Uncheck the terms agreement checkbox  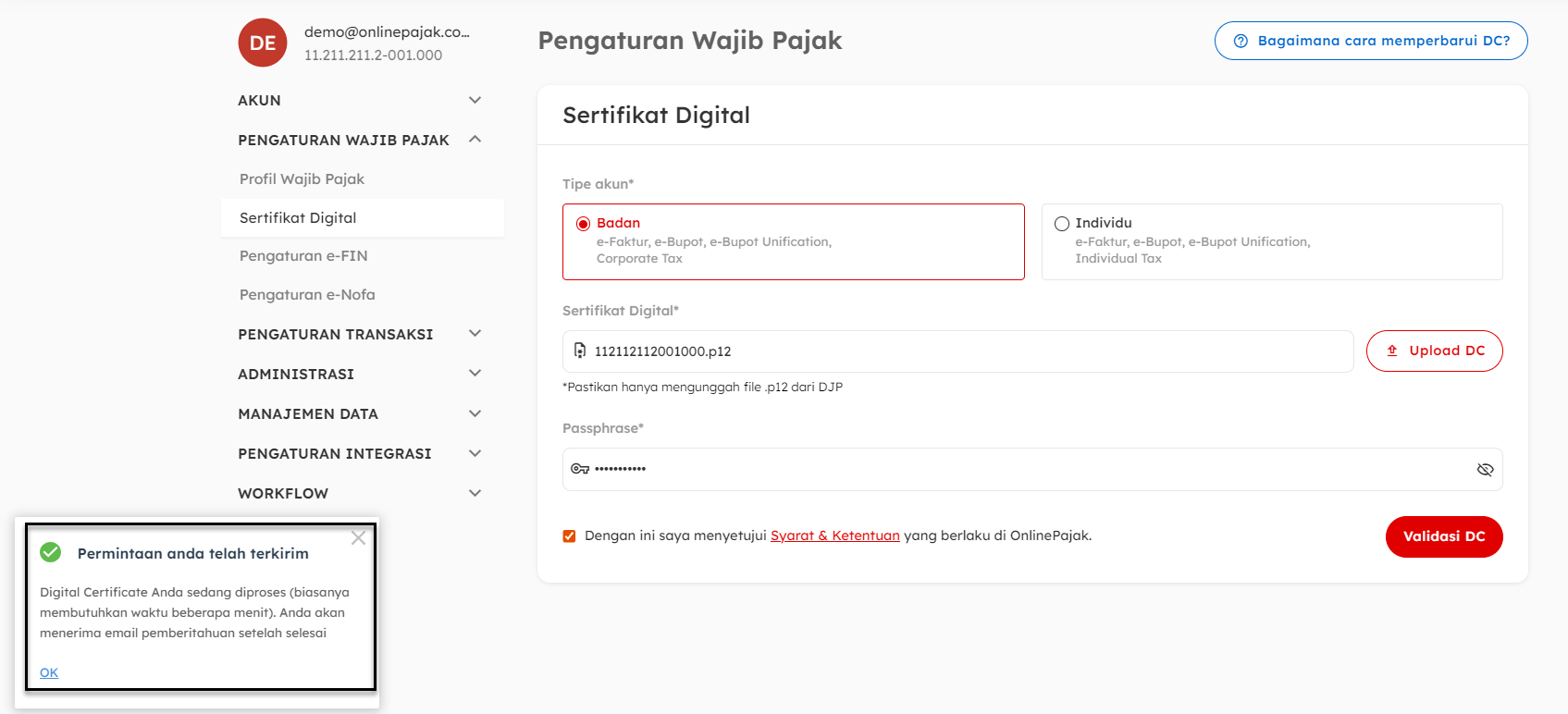coord(569,536)
